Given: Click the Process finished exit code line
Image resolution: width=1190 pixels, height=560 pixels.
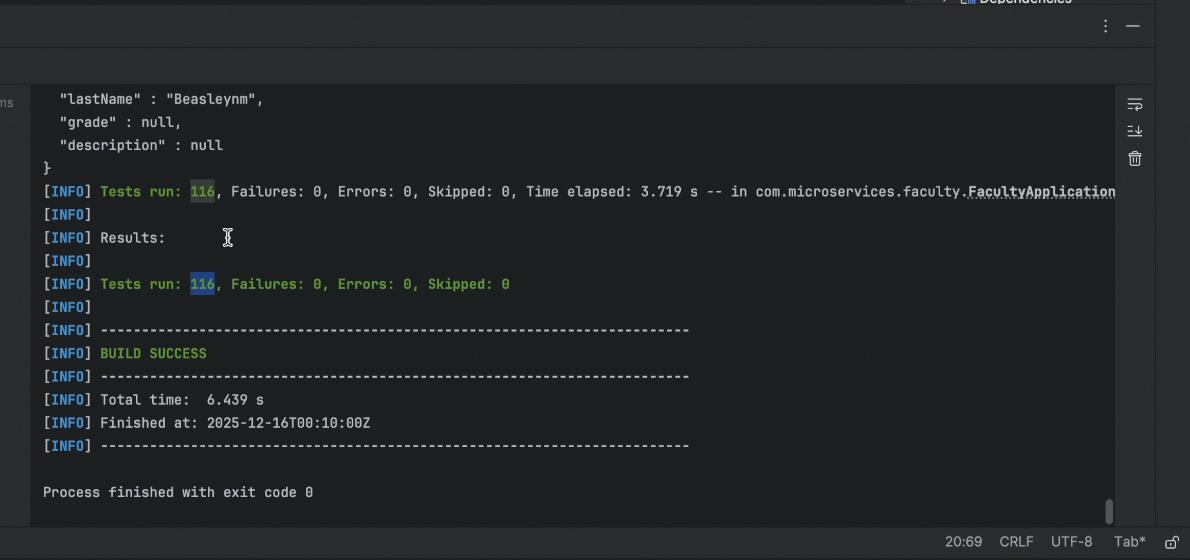Looking at the screenshot, I should (178, 493).
